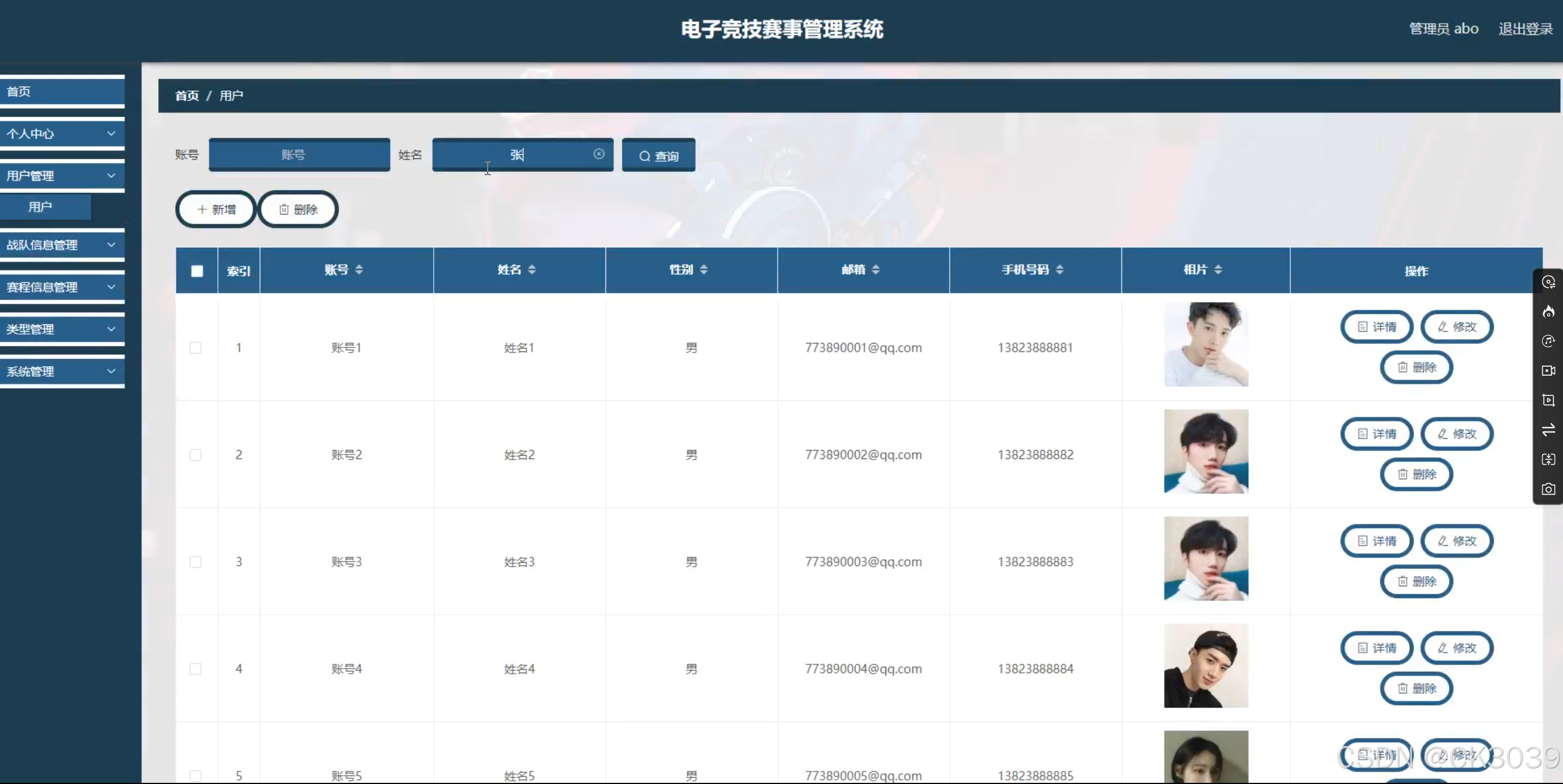1563x784 pixels.
Task: Select the checkbox for row 账号3
Action: pos(195,562)
